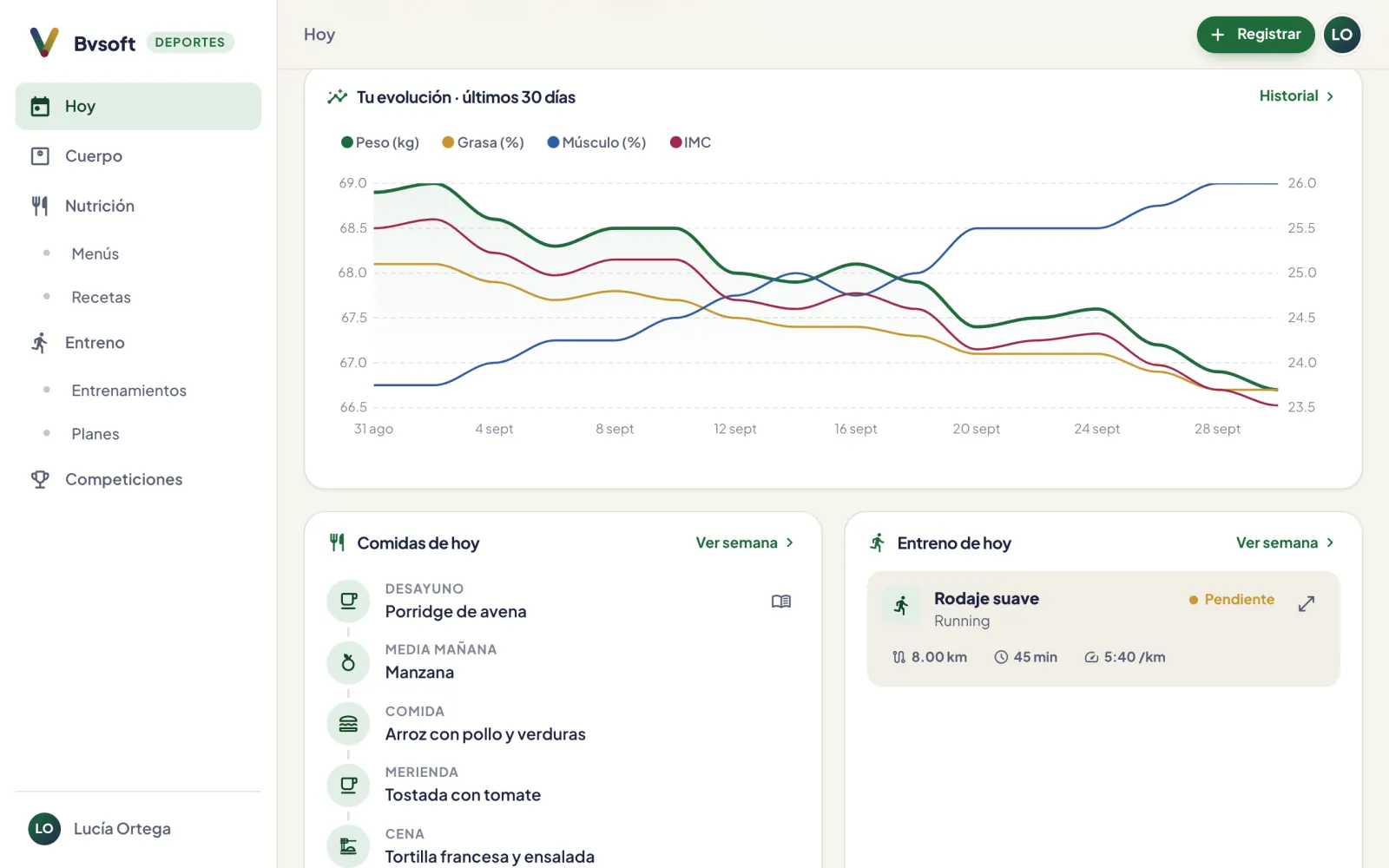Expand the Rodaje suave workout card
1389x868 pixels.
click(1307, 603)
